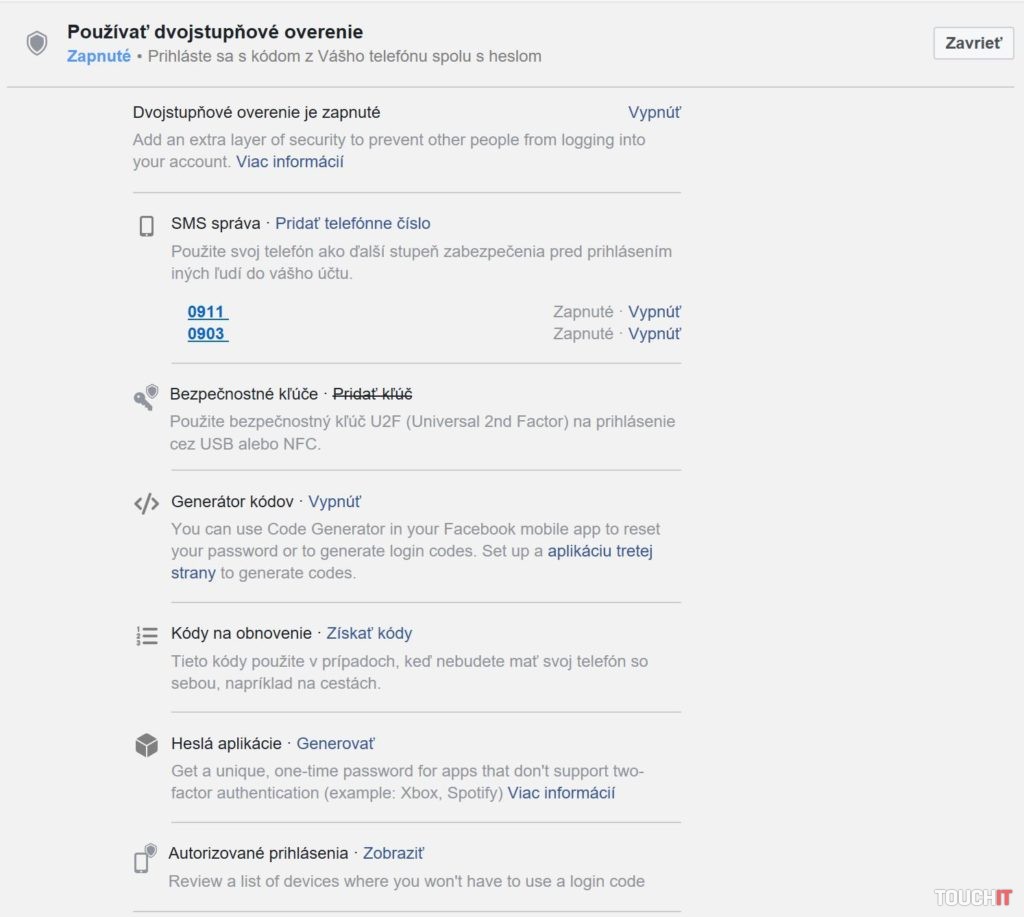Click the recovery codes list icon

click(x=146, y=635)
